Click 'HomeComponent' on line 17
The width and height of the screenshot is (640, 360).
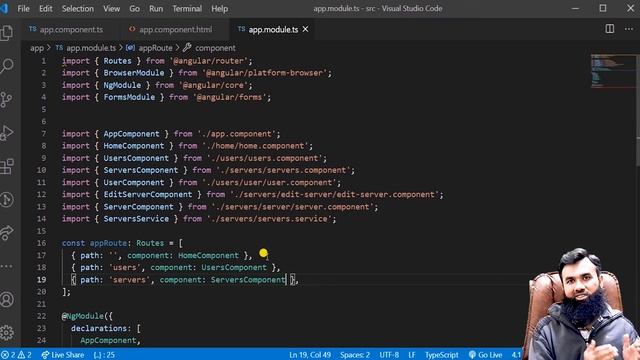click(209, 255)
